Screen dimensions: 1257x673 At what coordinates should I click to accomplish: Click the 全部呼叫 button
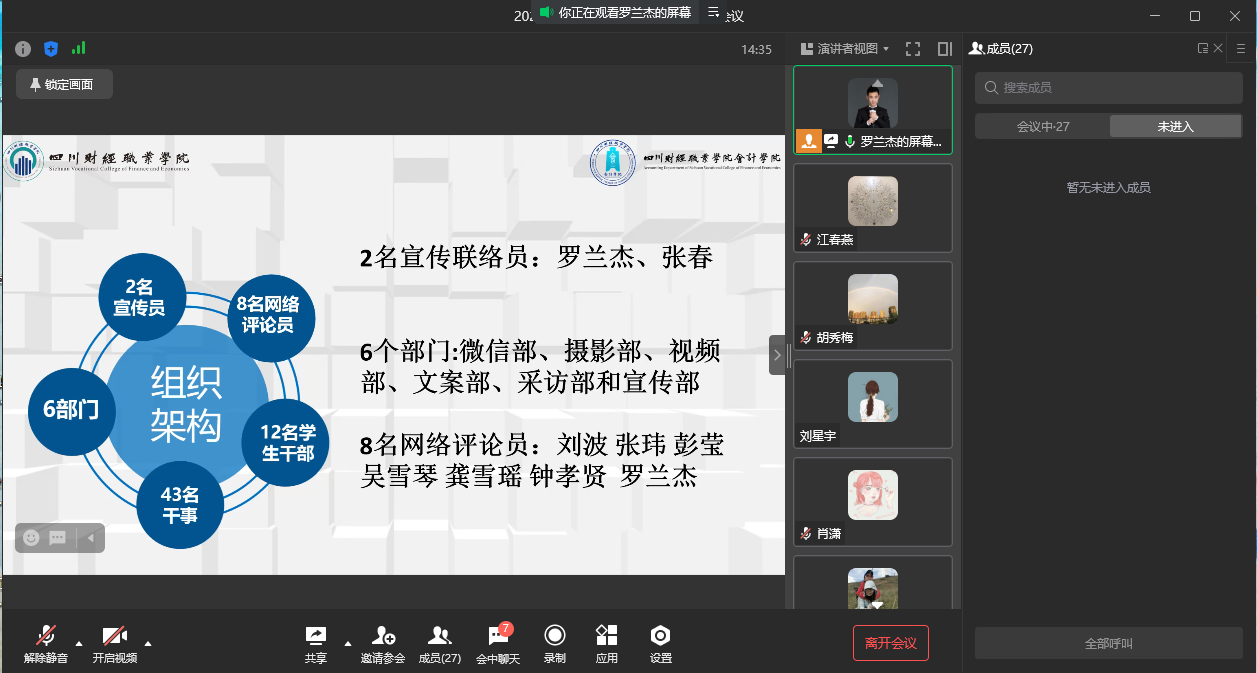pos(1109,643)
